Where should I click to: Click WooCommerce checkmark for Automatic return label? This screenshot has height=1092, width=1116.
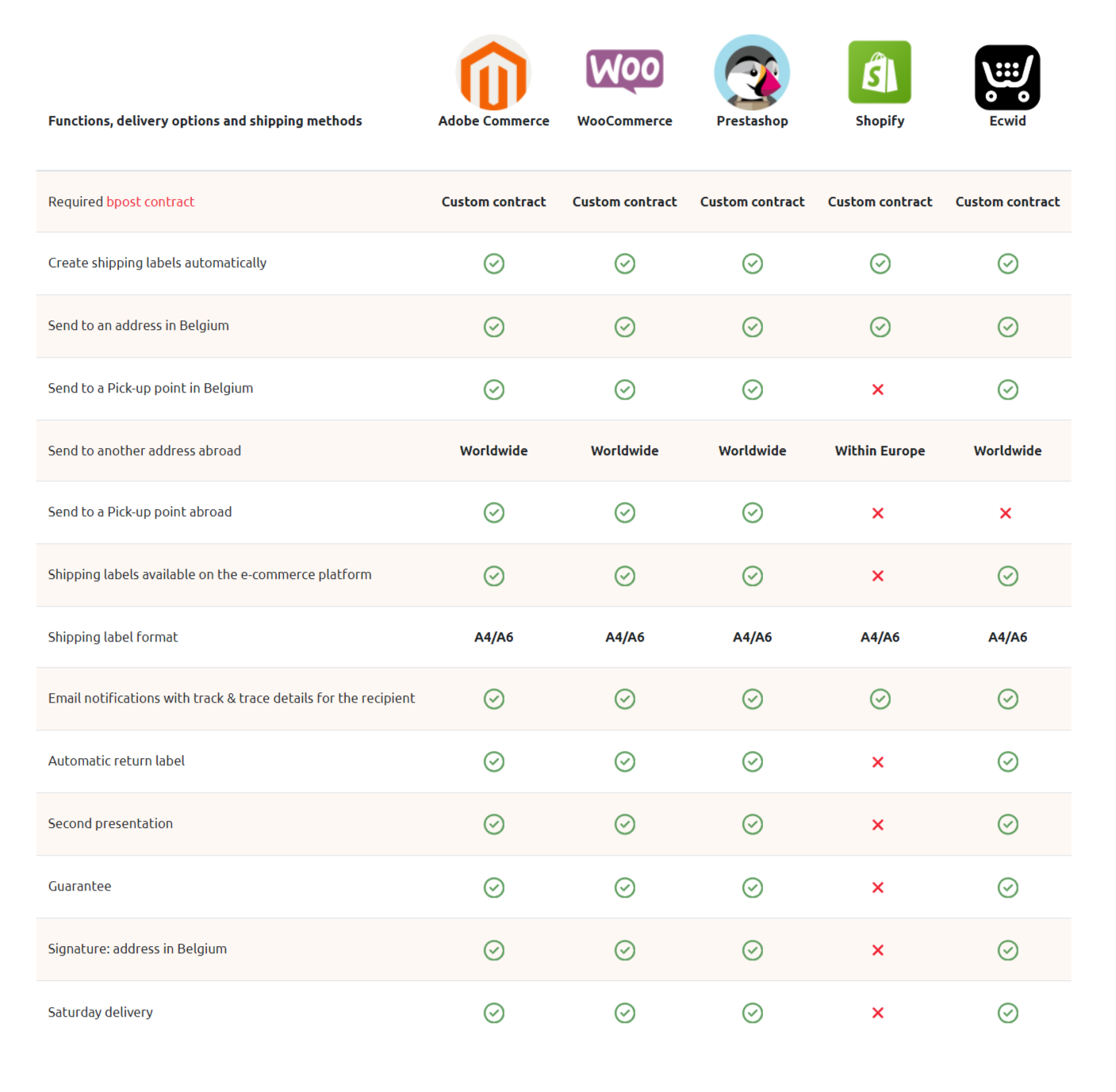click(x=625, y=761)
